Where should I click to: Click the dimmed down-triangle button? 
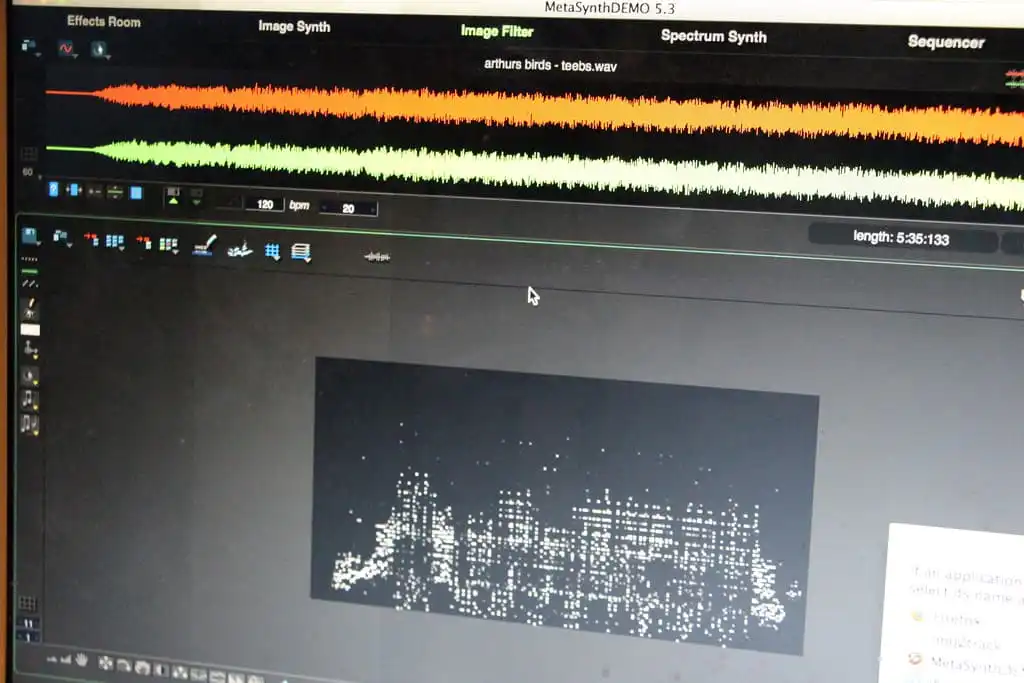[x=197, y=197]
